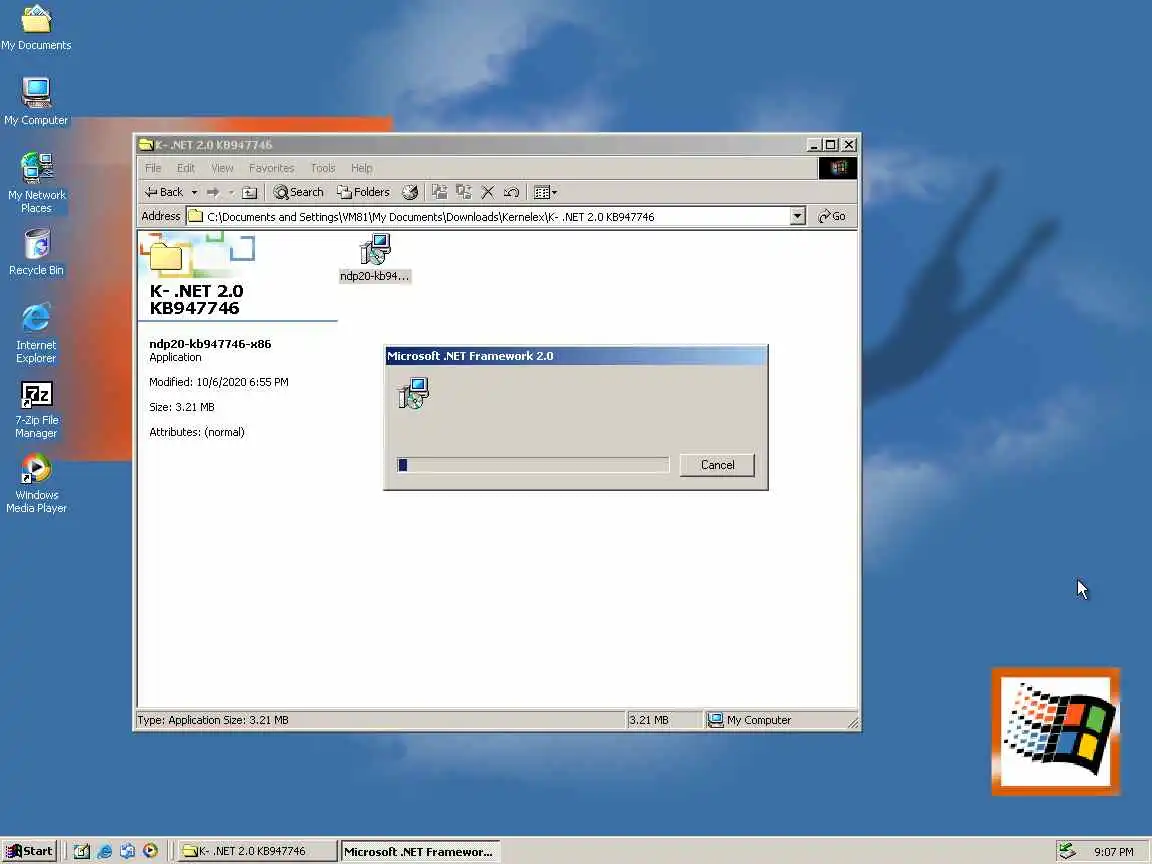The height and width of the screenshot is (864, 1152).
Task: Toggle the Folders pane
Action: click(363, 192)
